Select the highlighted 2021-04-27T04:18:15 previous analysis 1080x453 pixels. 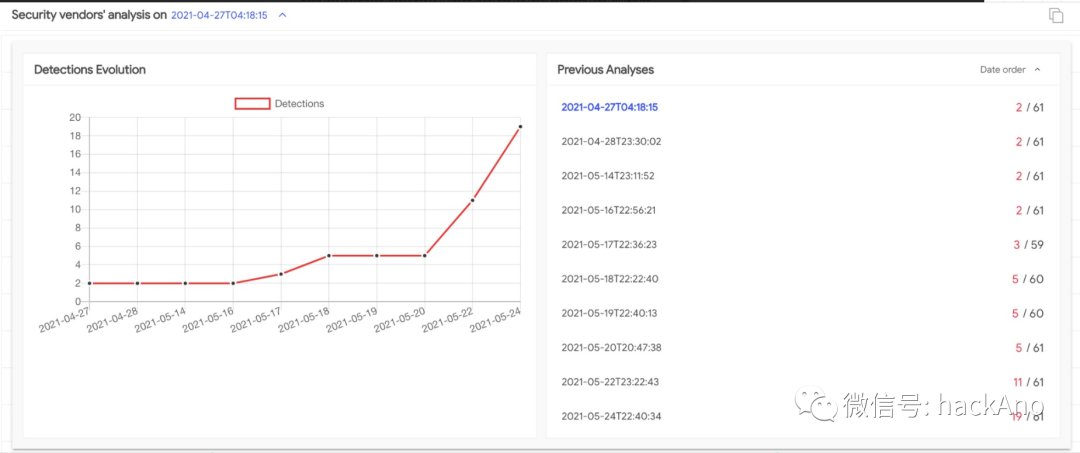tap(616, 107)
